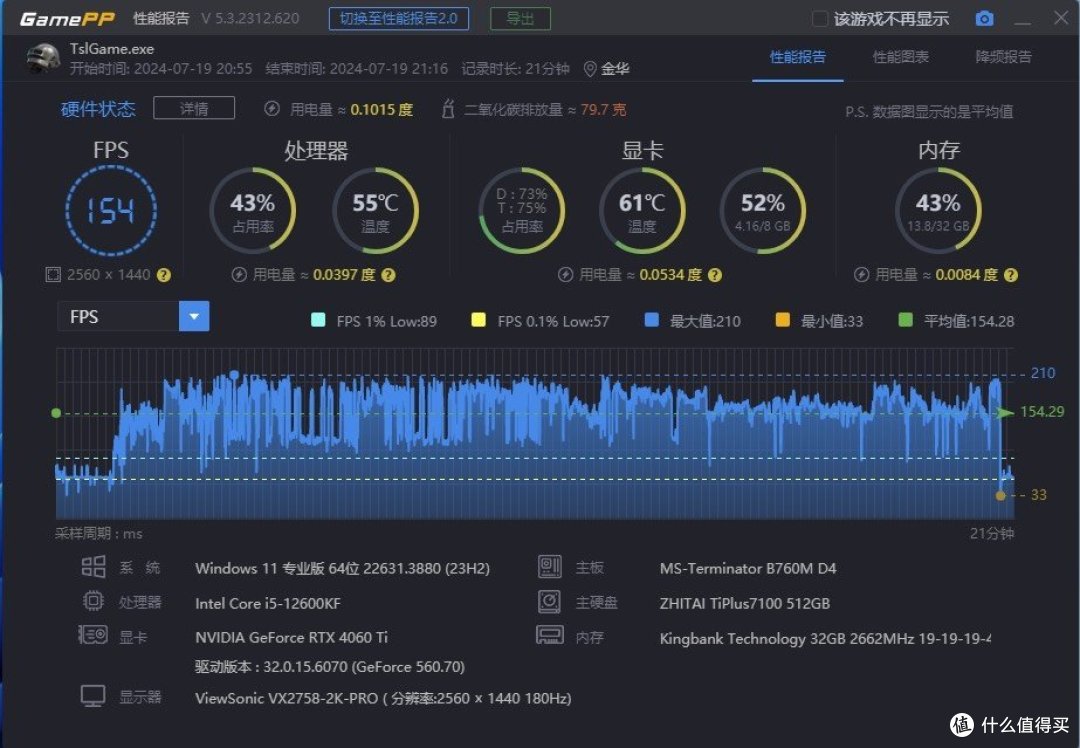
Task: Click the 导出 export button
Action: (x=520, y=19)
